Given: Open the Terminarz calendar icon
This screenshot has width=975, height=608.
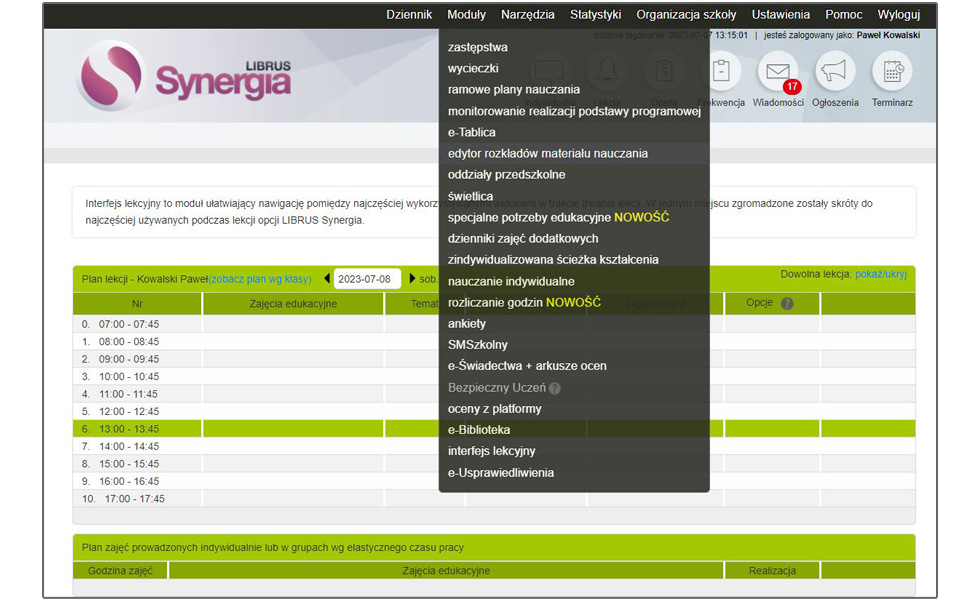Looking at the screenshot, I should [x=892, y=71].
